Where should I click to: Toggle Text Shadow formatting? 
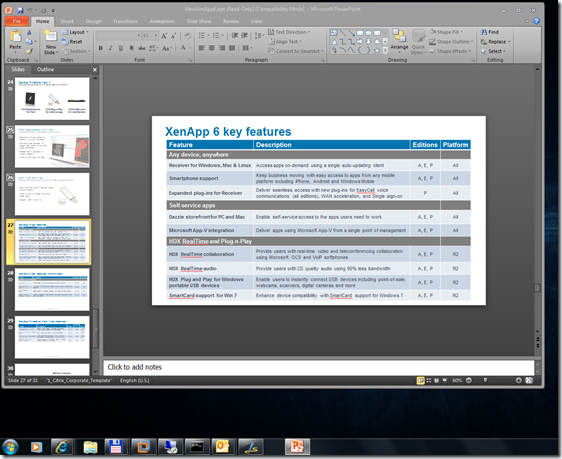[x=132, y=48]
